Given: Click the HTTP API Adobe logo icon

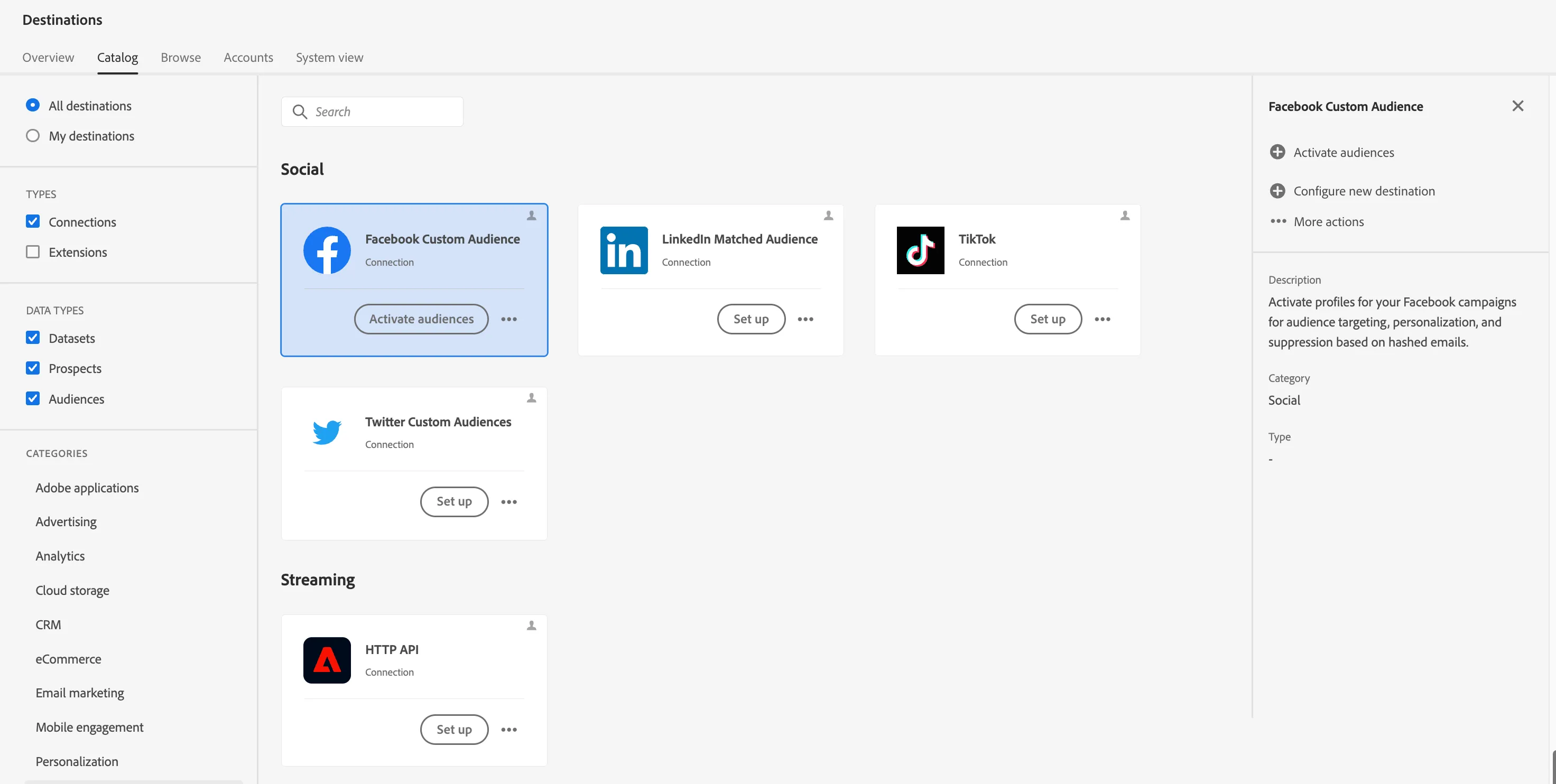Looking at the screenshot, I should click(327, 660).
